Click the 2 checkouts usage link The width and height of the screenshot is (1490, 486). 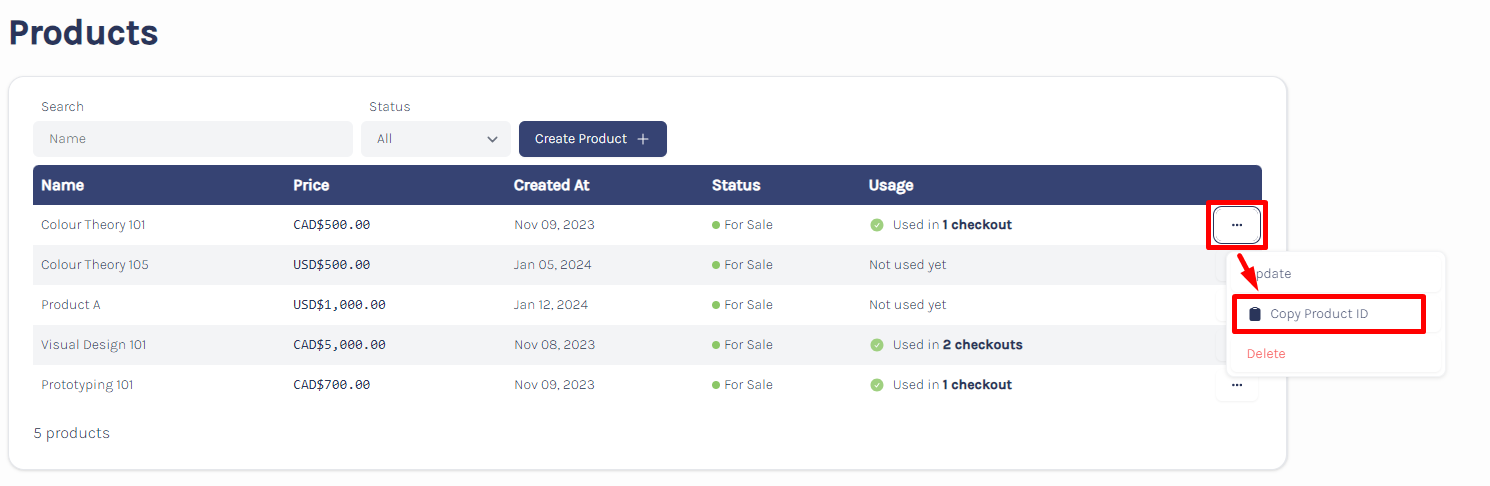click(x=982, y=345)
